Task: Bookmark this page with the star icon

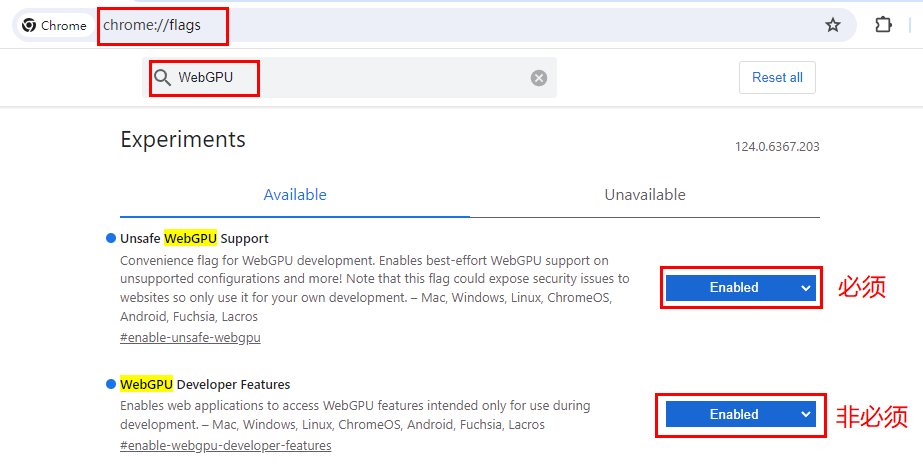Action: (832, 25)
